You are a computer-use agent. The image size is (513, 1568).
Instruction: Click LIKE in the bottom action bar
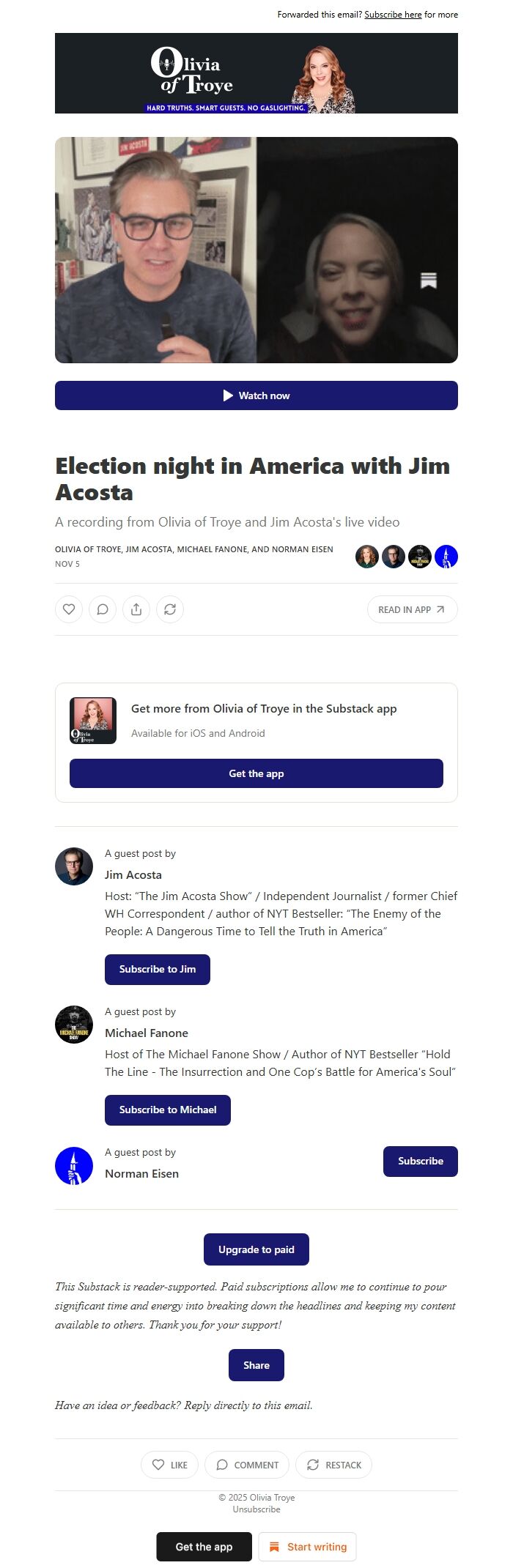click(x=169, y=1465)
